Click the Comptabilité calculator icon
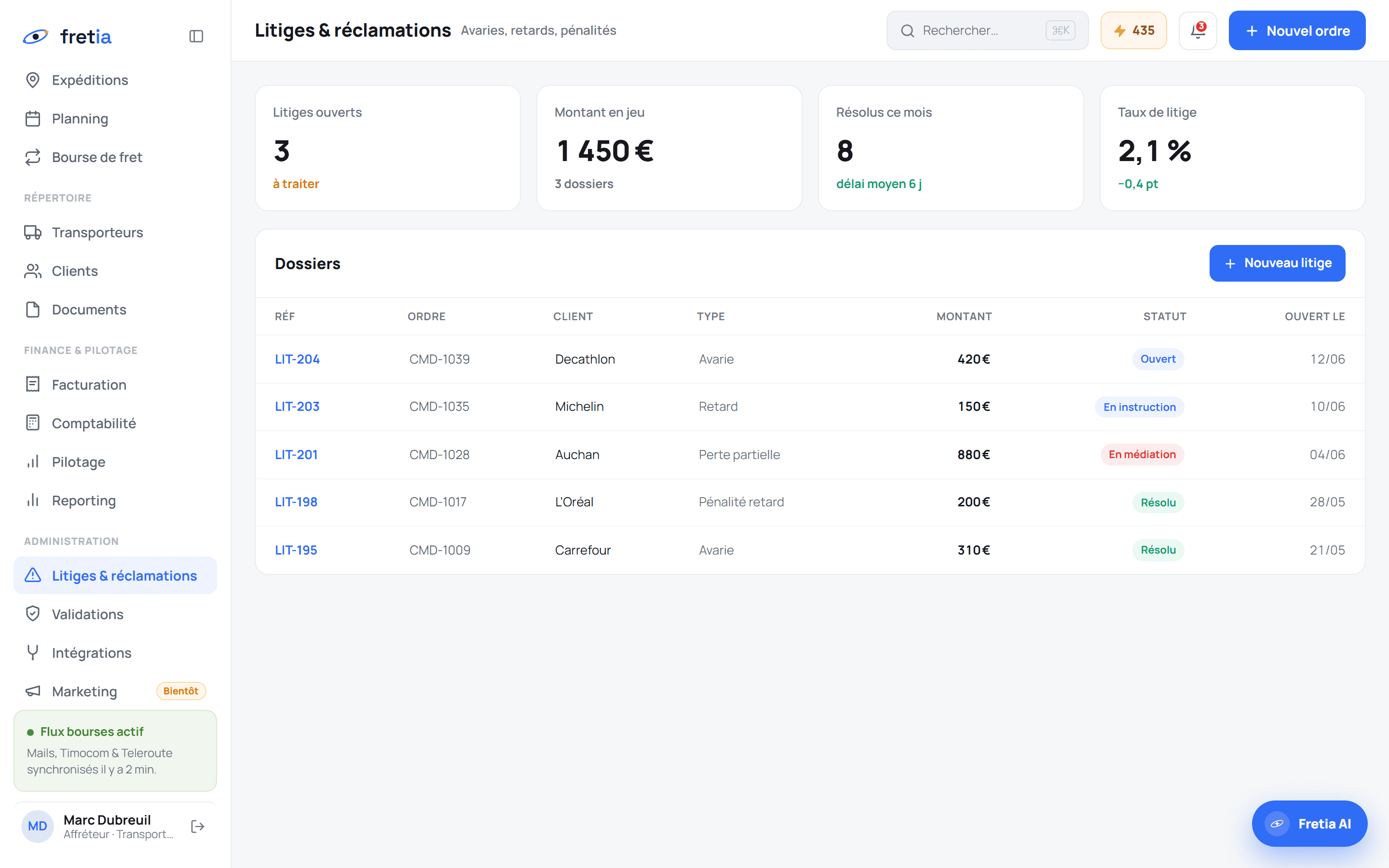Image resolution: width=1389 pixels, height=868 pixels. point(33,422)
